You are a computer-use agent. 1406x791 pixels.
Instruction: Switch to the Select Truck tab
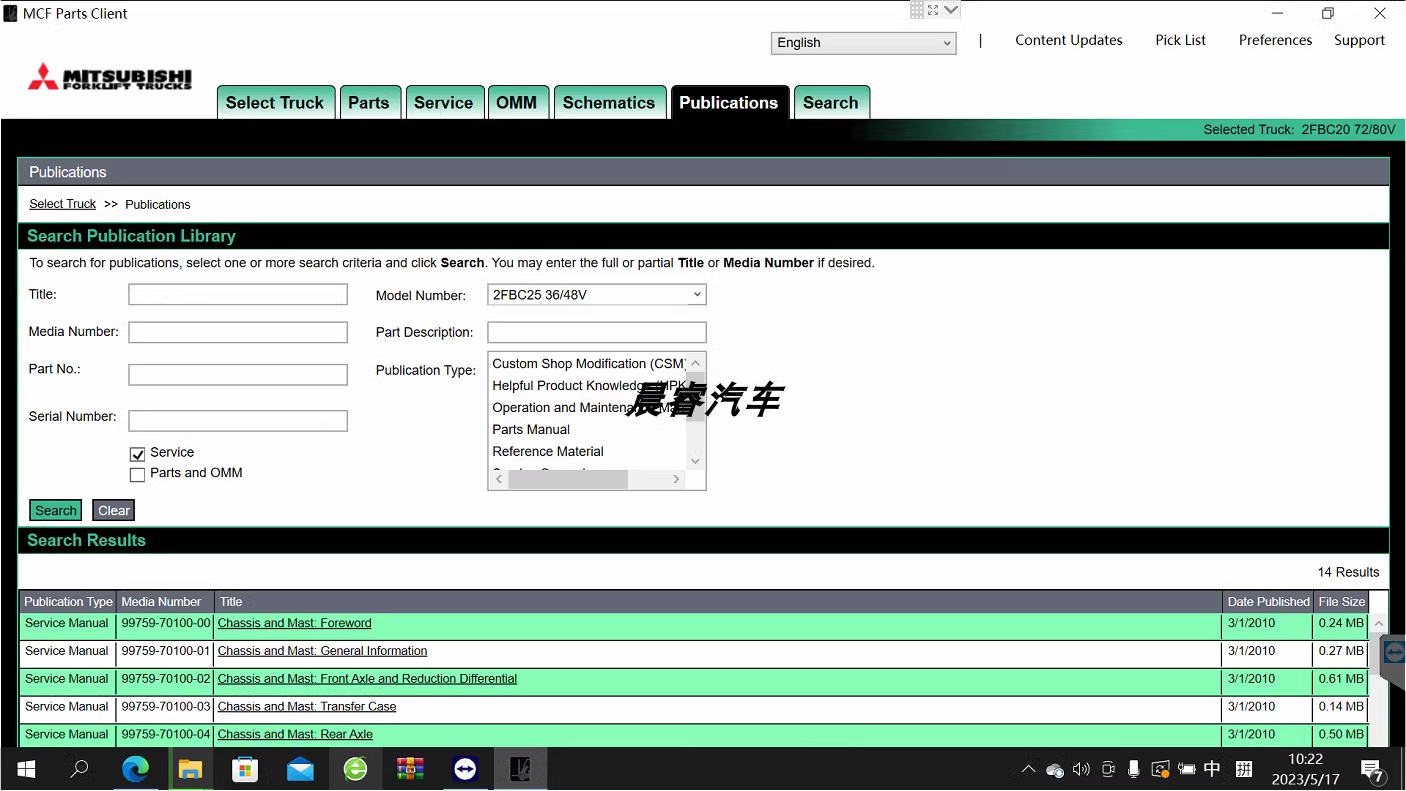tap(276, 103)
